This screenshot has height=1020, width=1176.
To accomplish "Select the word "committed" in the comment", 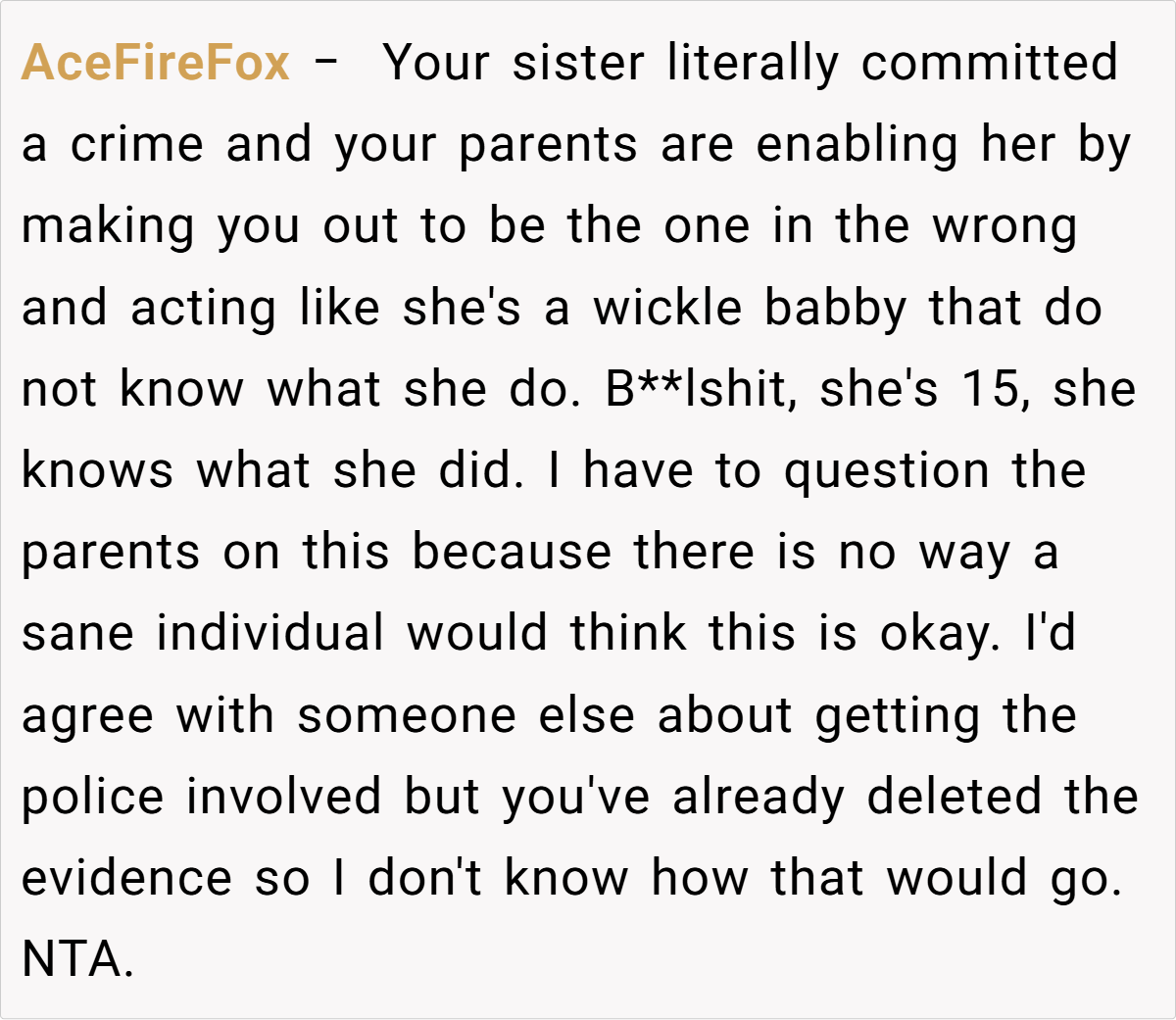I will point(989,64).
